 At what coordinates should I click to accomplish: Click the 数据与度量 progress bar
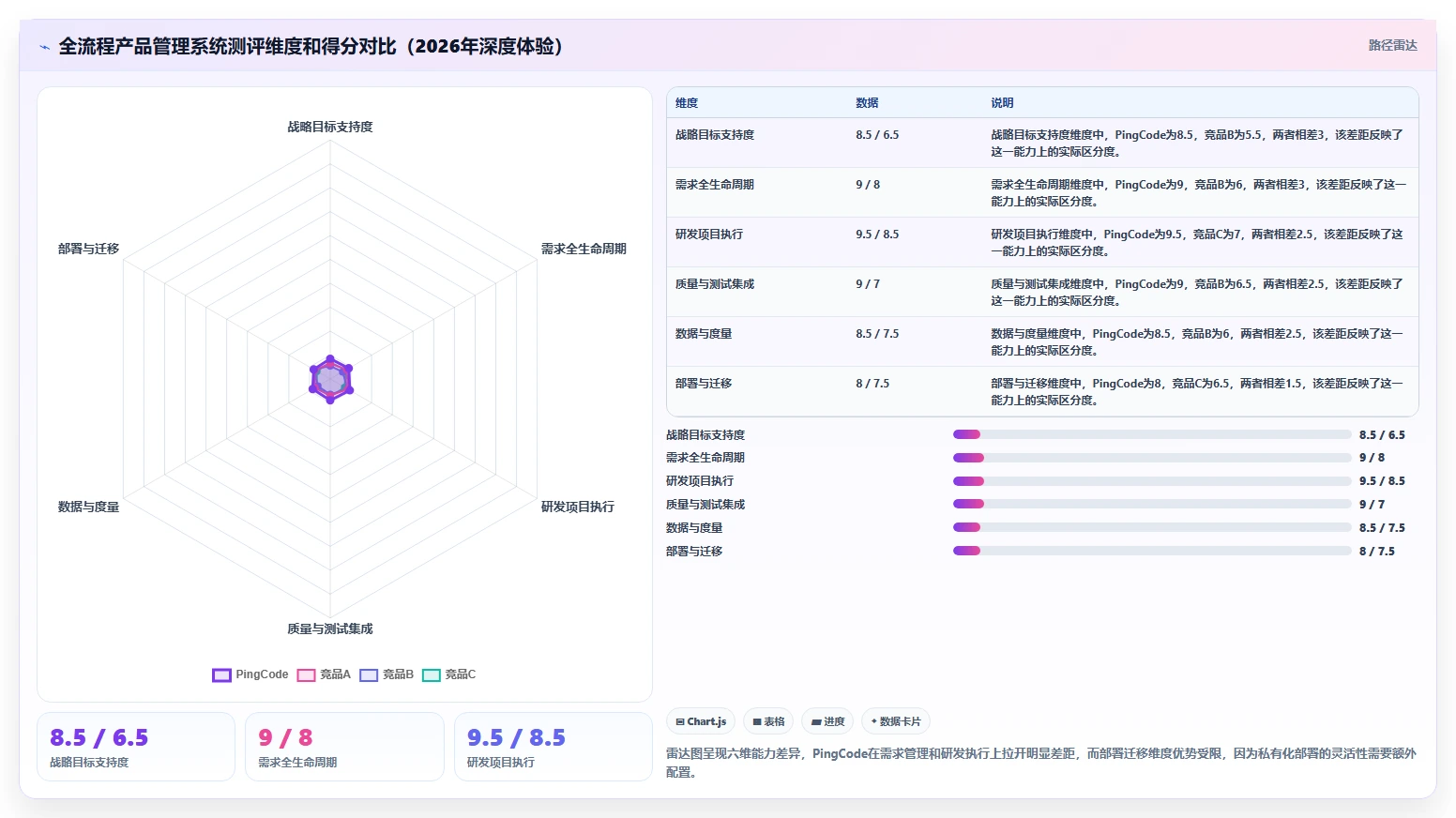point(1152,527)
